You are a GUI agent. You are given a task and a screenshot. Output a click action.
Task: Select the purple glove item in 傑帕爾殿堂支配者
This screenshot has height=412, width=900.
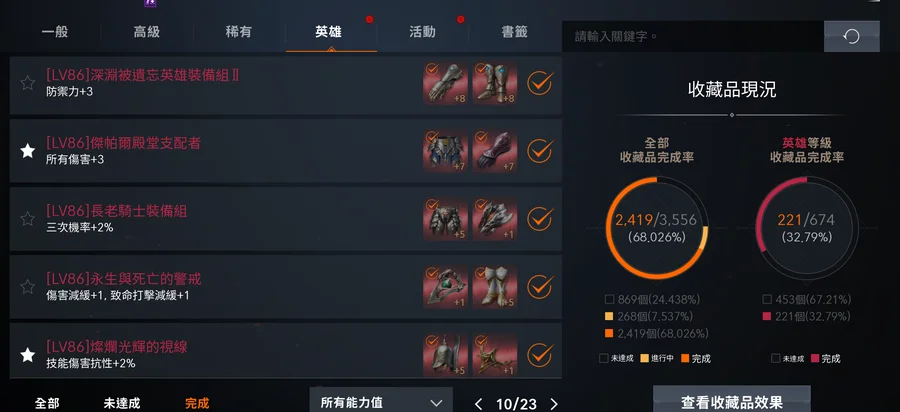click(495, 151)
